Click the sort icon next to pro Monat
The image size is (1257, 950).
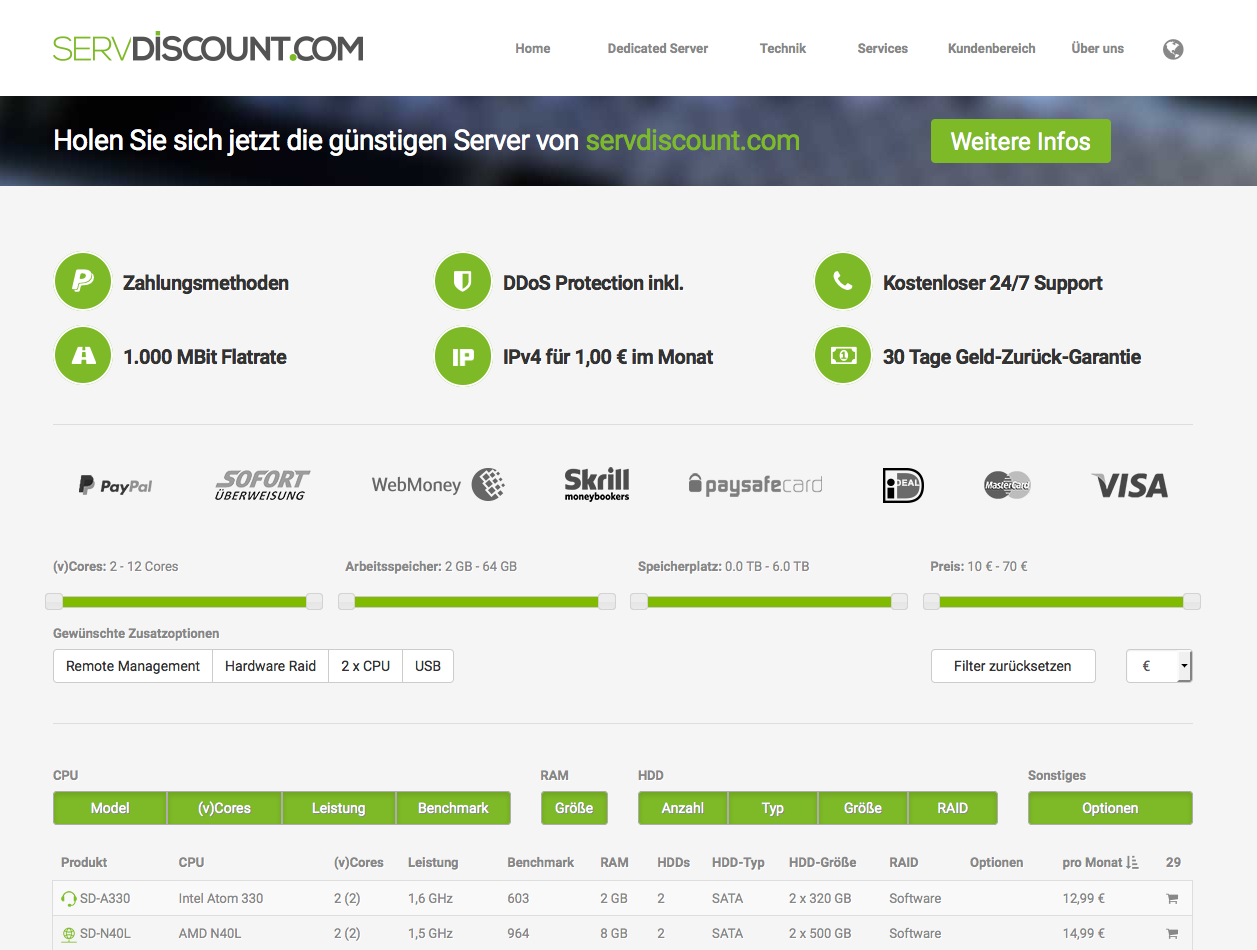tap(1132, 862)
